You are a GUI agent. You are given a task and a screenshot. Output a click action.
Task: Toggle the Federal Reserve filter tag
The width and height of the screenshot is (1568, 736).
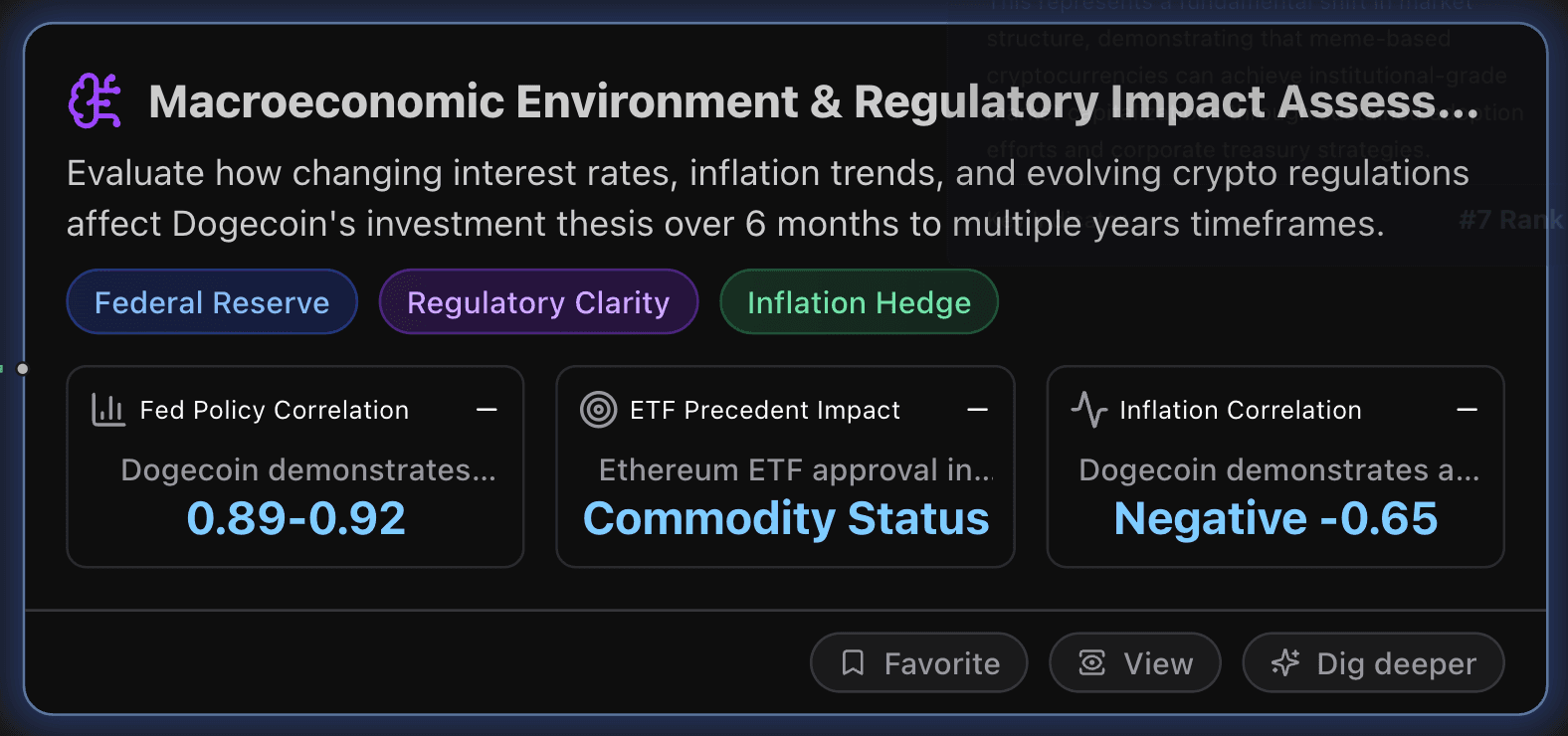(211, 301)
